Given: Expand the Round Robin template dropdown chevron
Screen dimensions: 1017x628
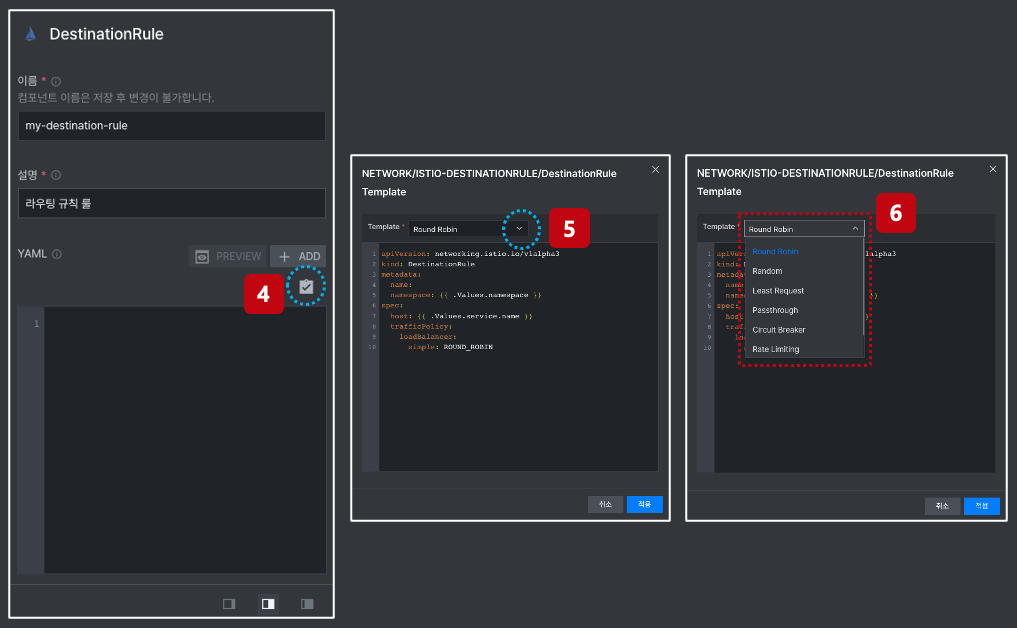Looking at the screenshot, I should pyautogui.click(x=519, y=228).
